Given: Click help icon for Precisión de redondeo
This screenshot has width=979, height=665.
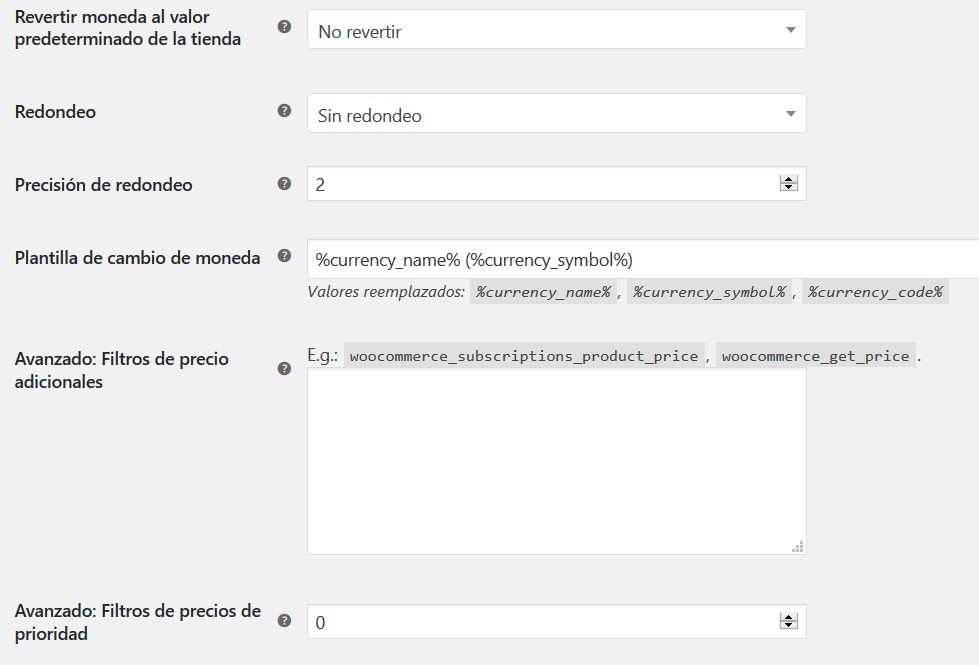Looking at the screenshot, I should [x=284, y=184].
